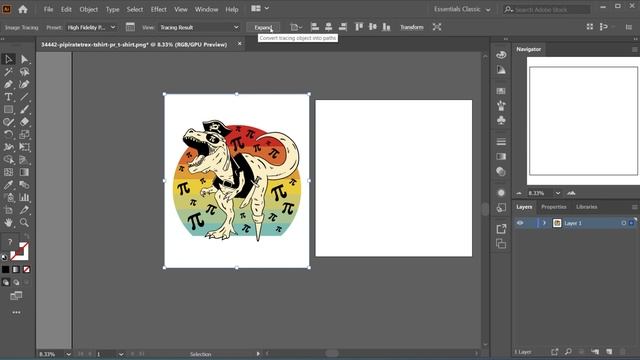
Task: Open artboard number dropdown in status bar
Action: 121,354
